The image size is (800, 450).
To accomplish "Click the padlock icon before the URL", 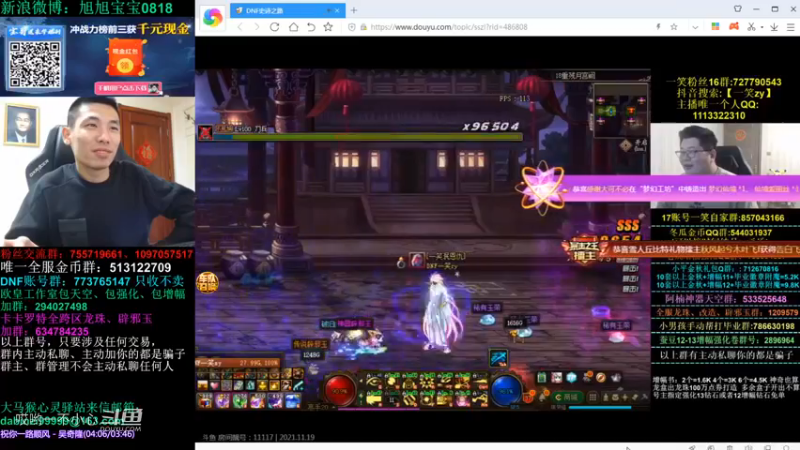I will (363, 27).
